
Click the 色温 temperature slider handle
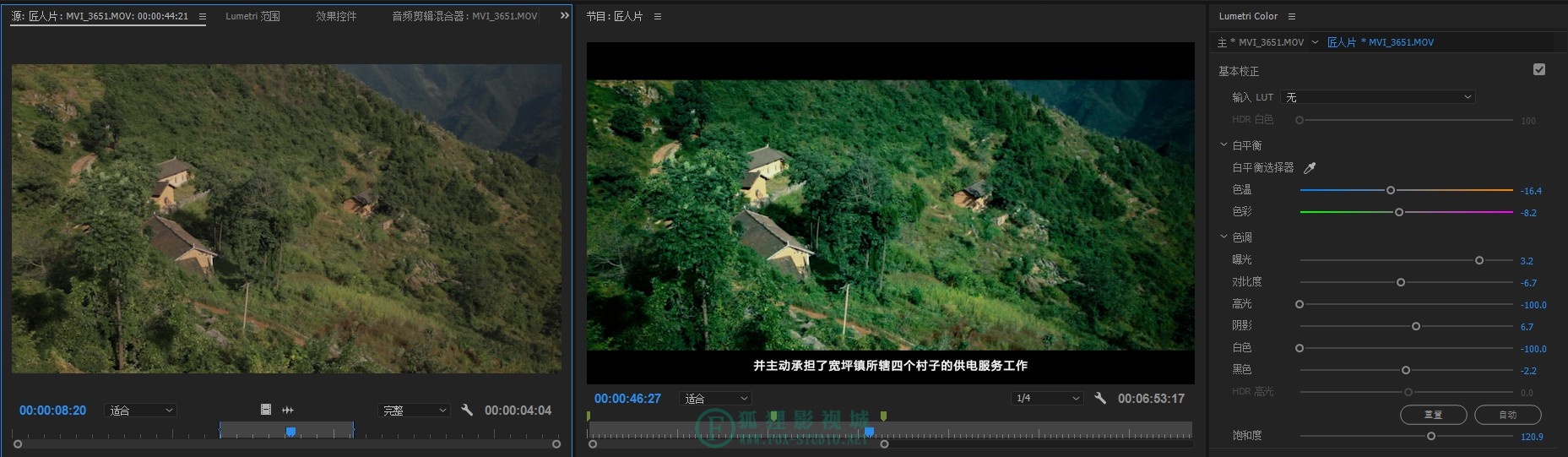tap(1391, 190)
